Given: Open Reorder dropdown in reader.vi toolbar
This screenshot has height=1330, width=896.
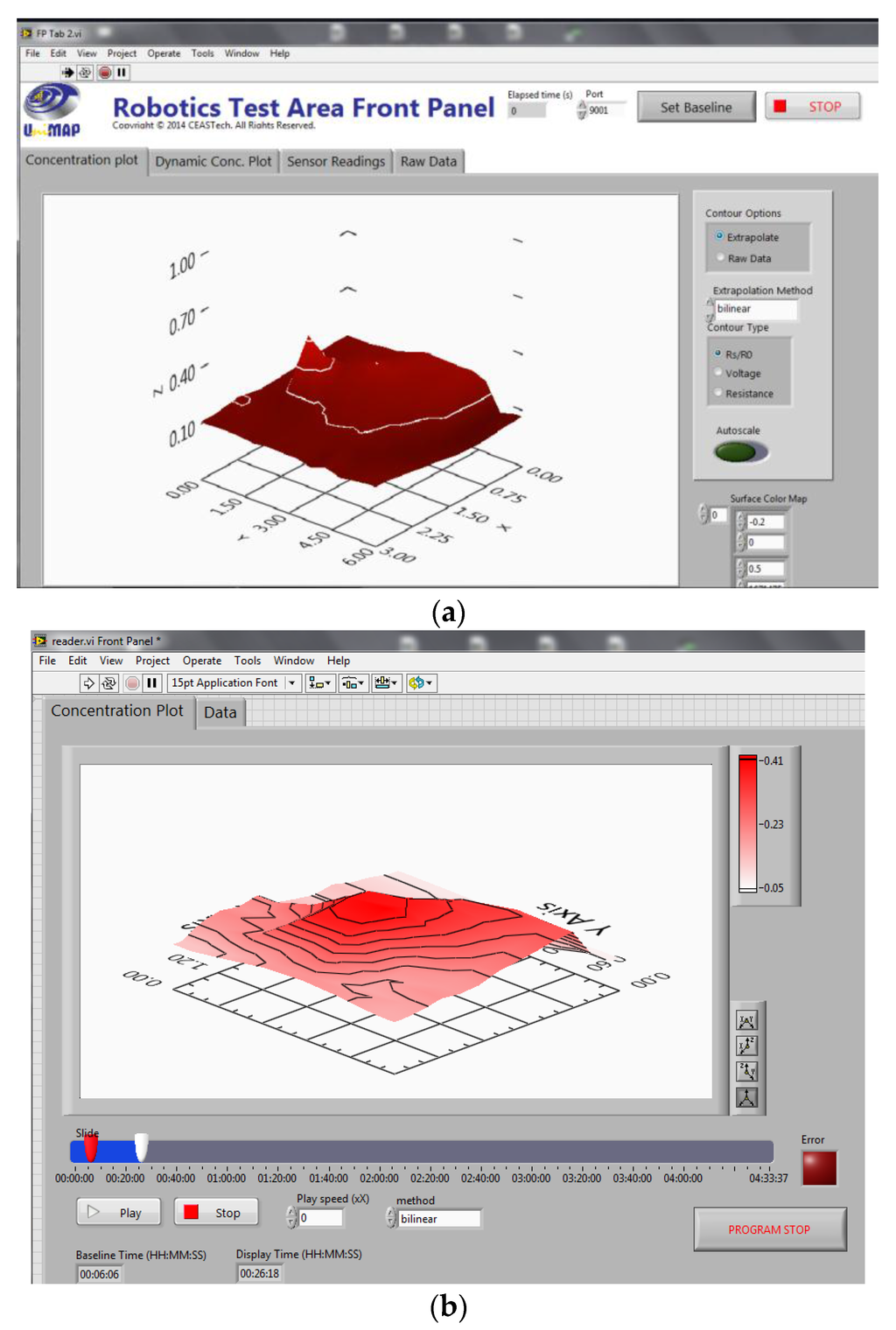Looking at the screenshot, I should pyautogui.click(x=420, y=682).
